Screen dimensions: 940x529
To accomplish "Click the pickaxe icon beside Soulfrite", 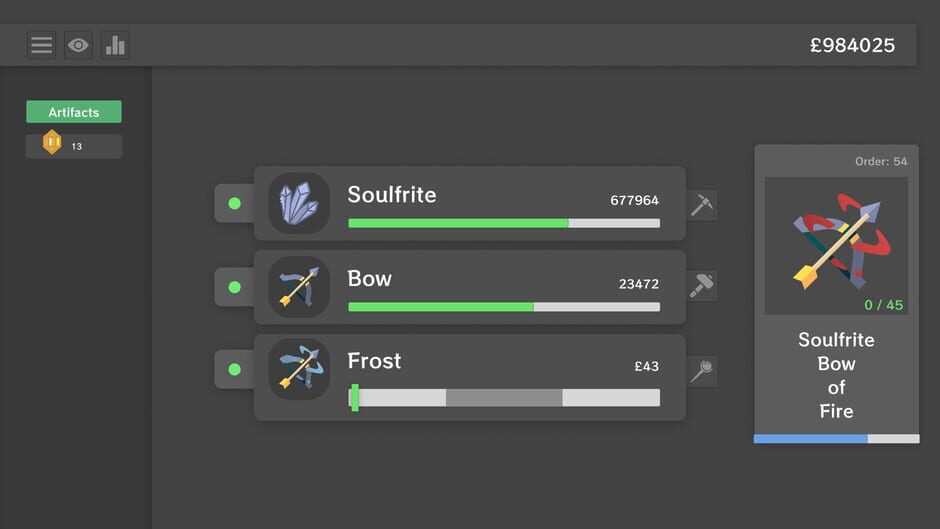I will tap(702, 205).
